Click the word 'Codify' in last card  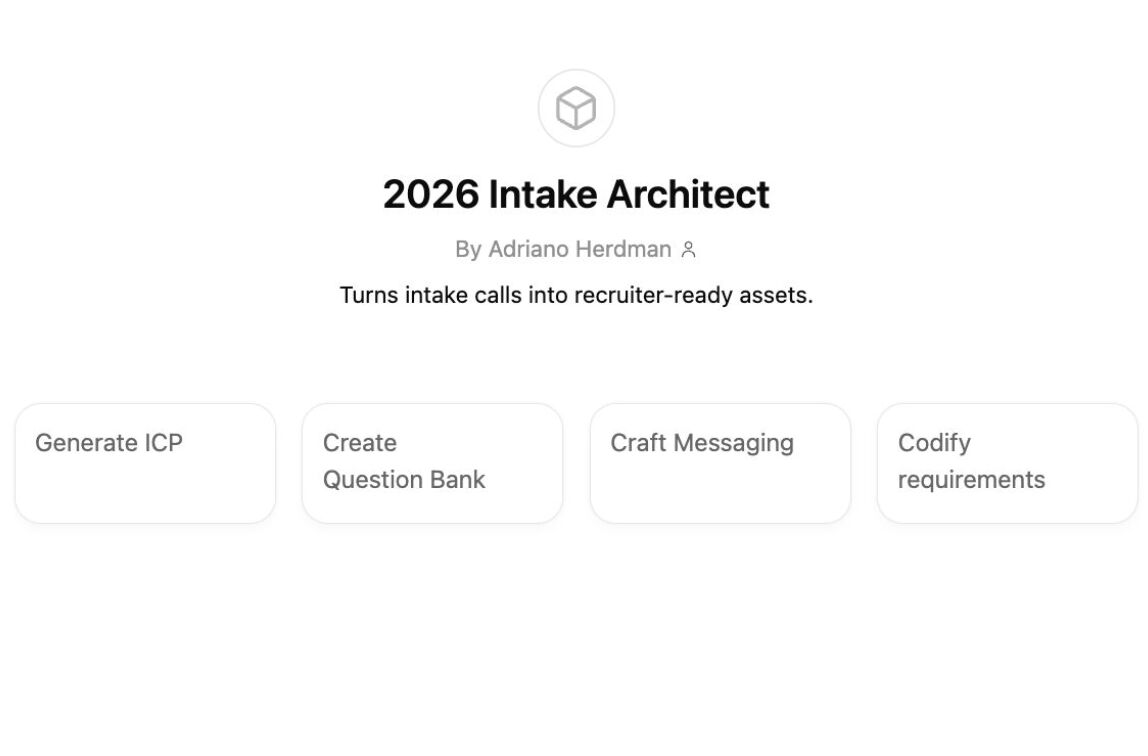934,443
